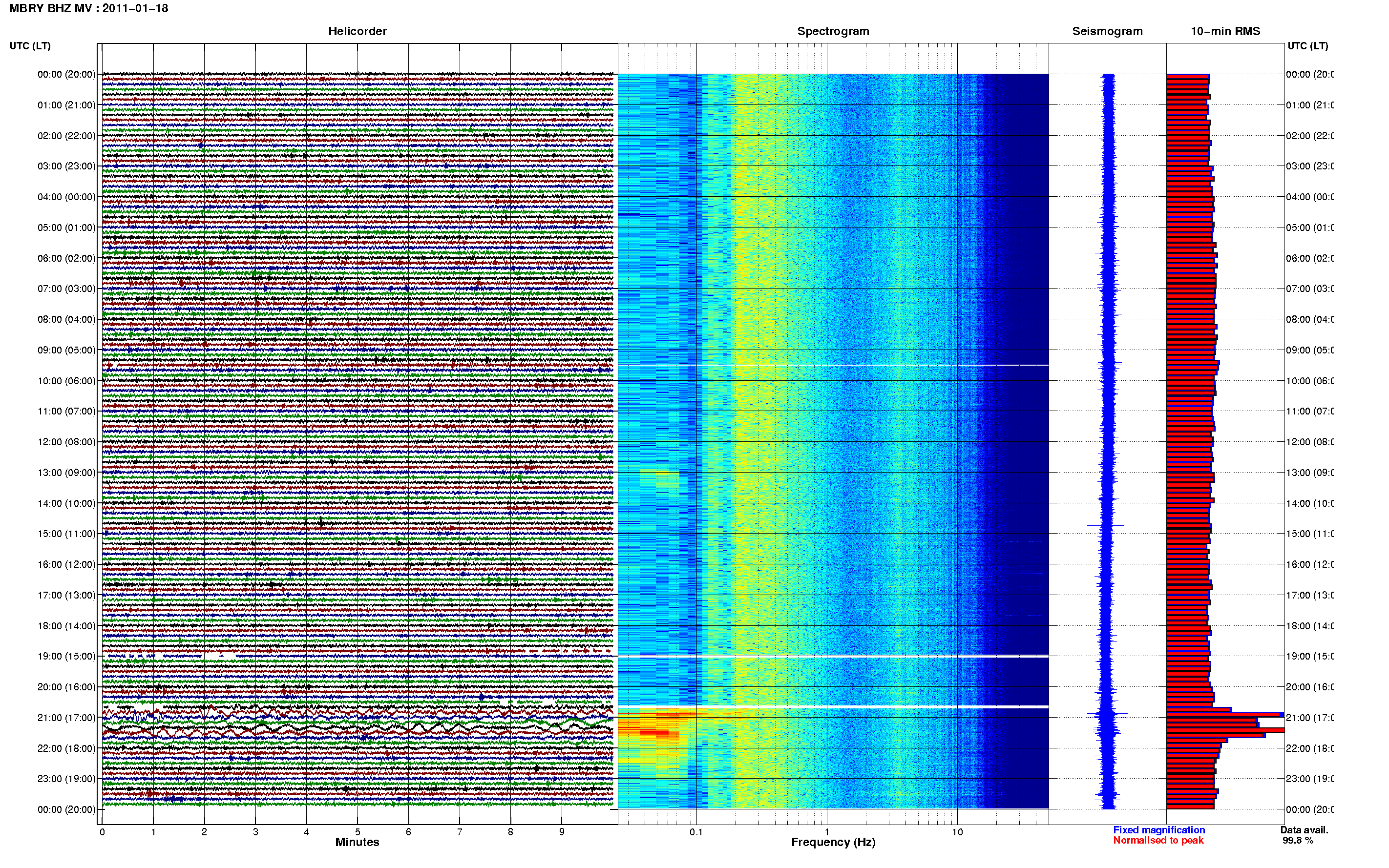
Task: Click the title 'MBRY BHZ MV : 2011-01-18'
Action: pyautogui.click(x=89, y=9)
